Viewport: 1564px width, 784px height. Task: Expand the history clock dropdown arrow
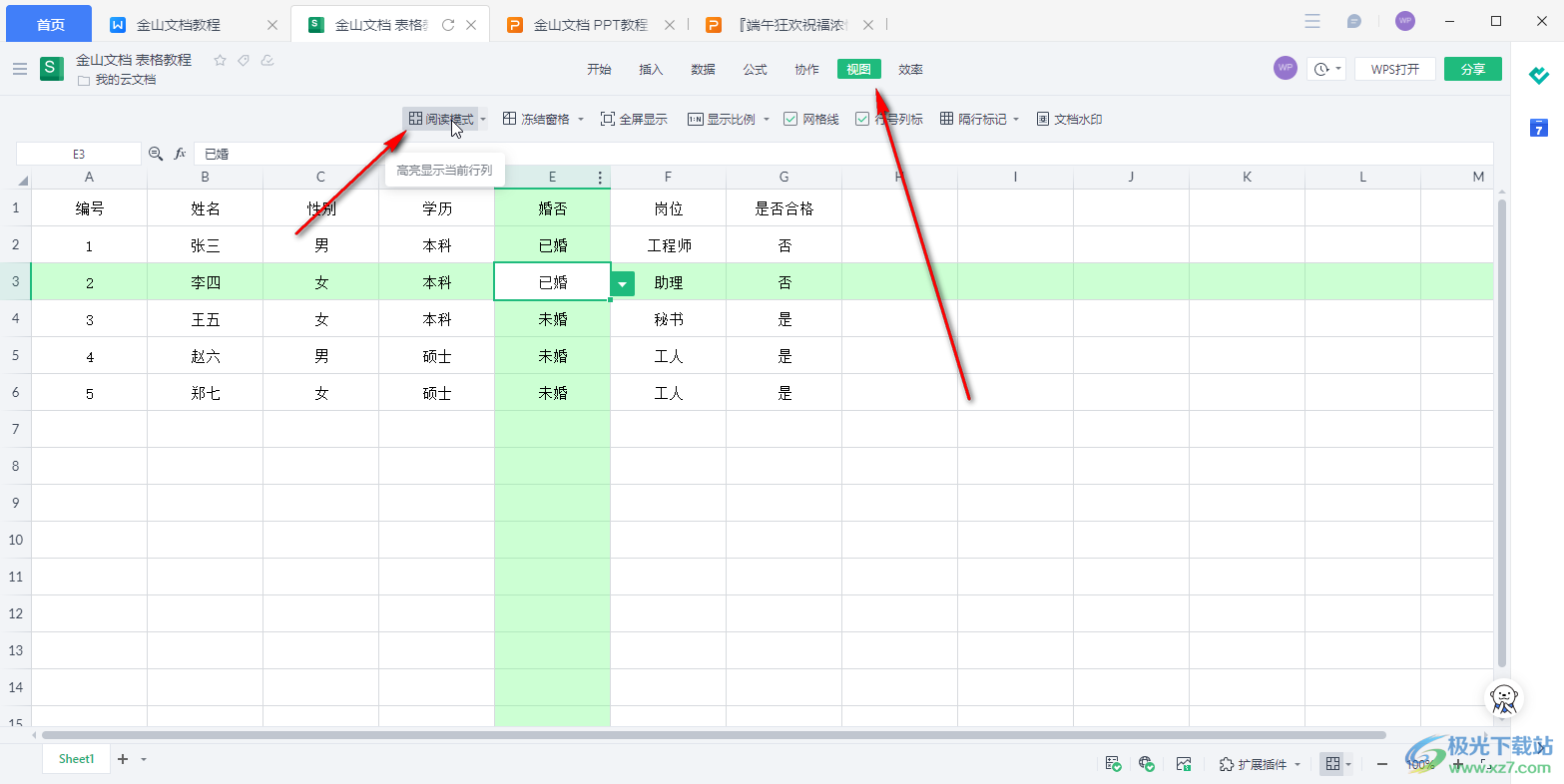tap(1338, 69)
